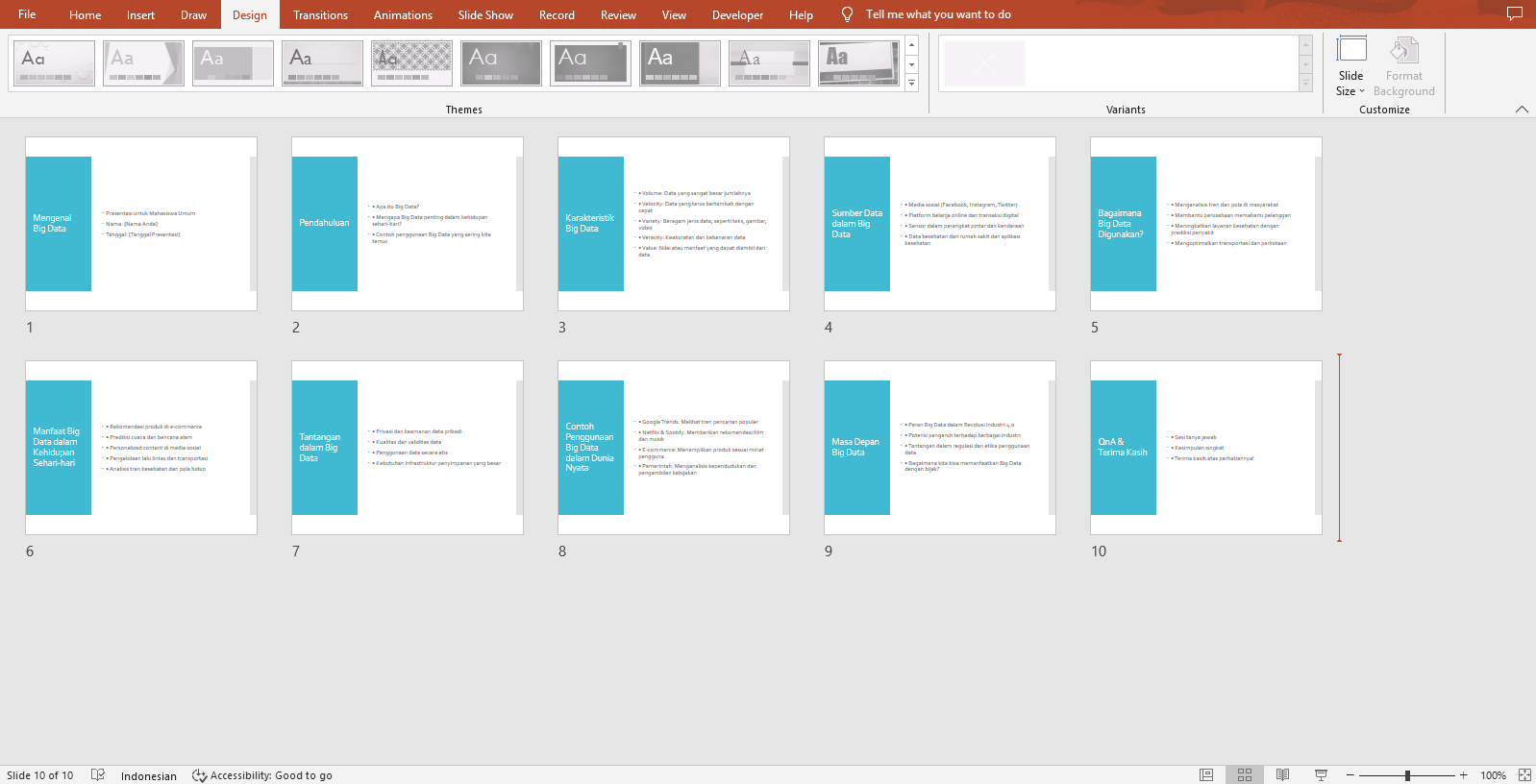Click the spell check icon in status bar
This screenshot has height=784, width=1536.
coord(97,775)
